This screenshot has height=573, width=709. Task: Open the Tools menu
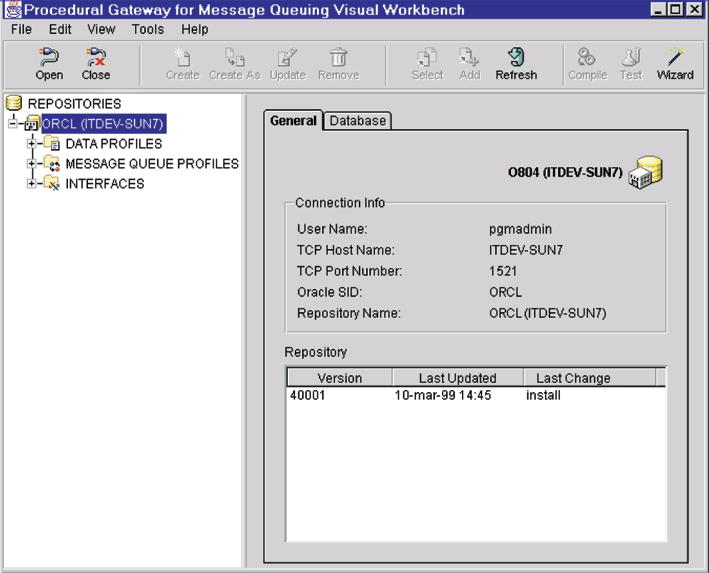(x=148, y=30)
